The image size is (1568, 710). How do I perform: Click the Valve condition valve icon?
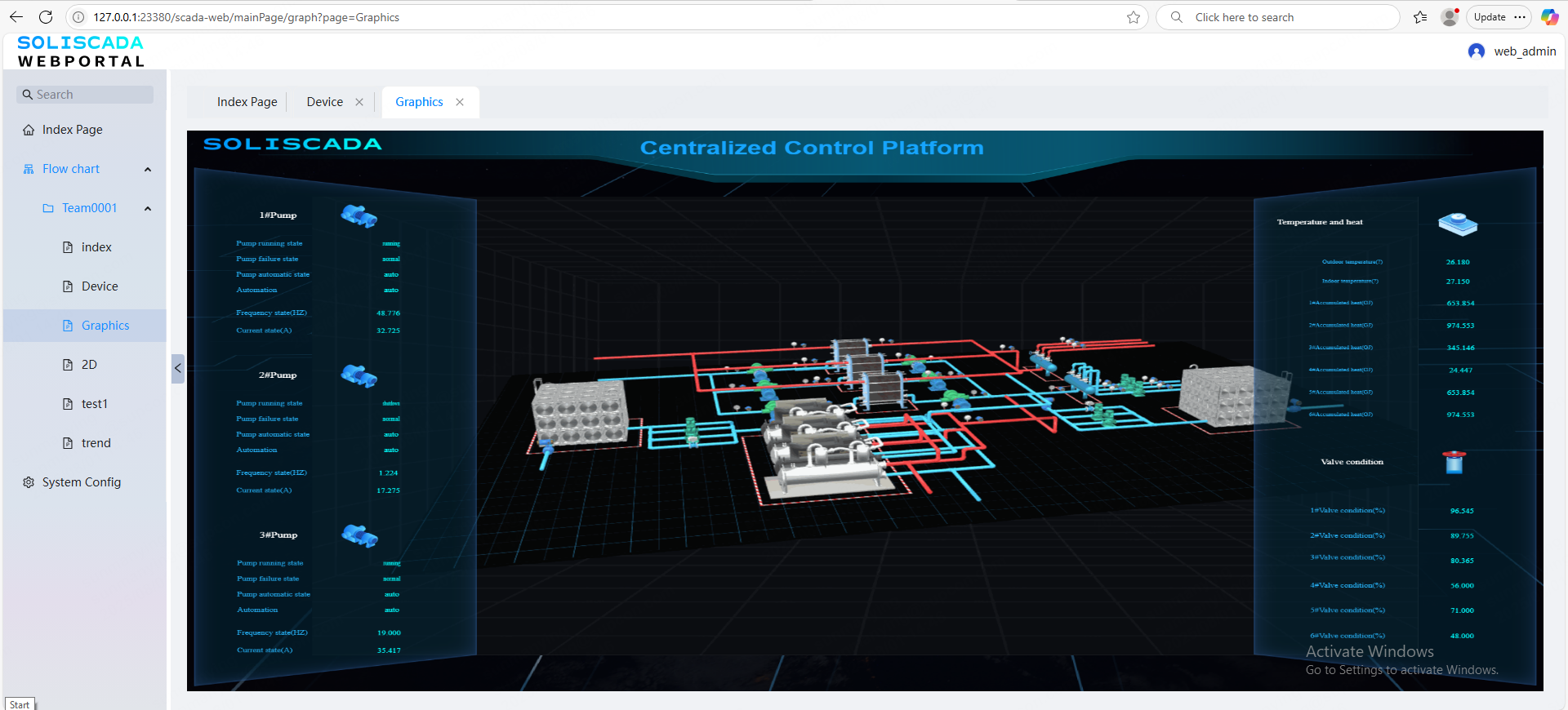coord(1454,463)
